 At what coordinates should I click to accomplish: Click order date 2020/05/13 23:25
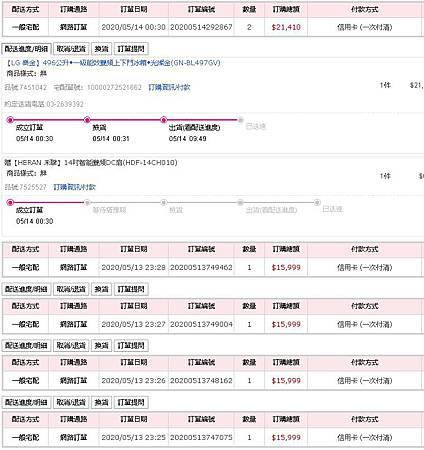click(x=133, y=437)
